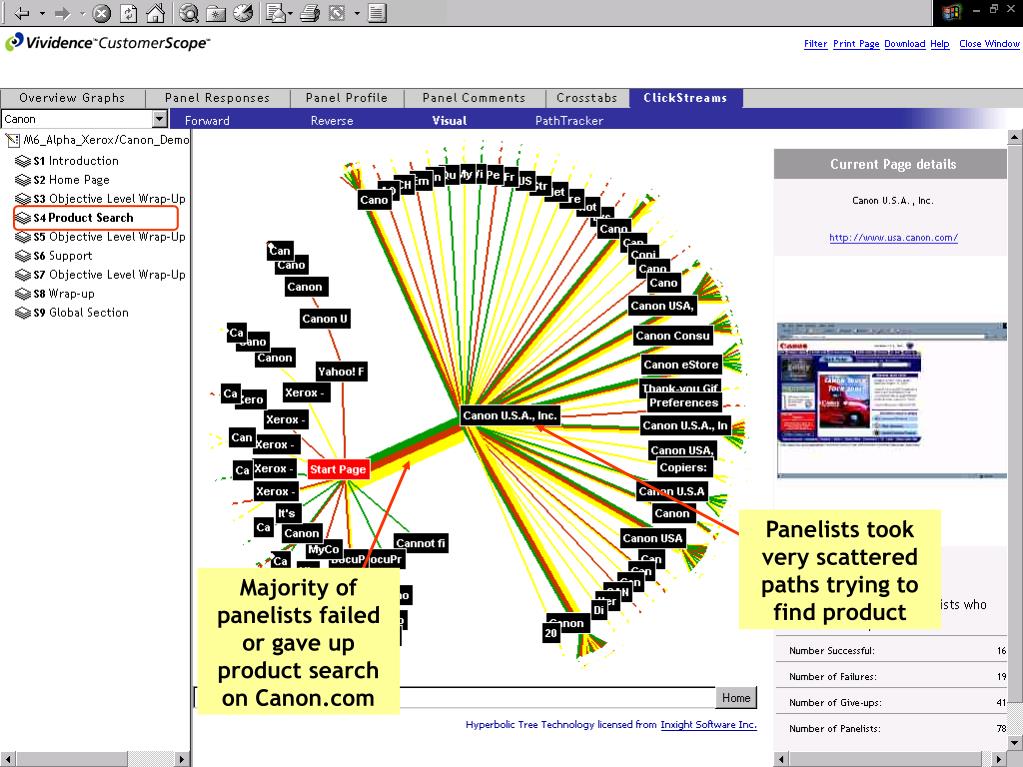This screenshot has width=1023, height=767.
Task: Click the Copiers: node
Action: [x=683, y=467]
